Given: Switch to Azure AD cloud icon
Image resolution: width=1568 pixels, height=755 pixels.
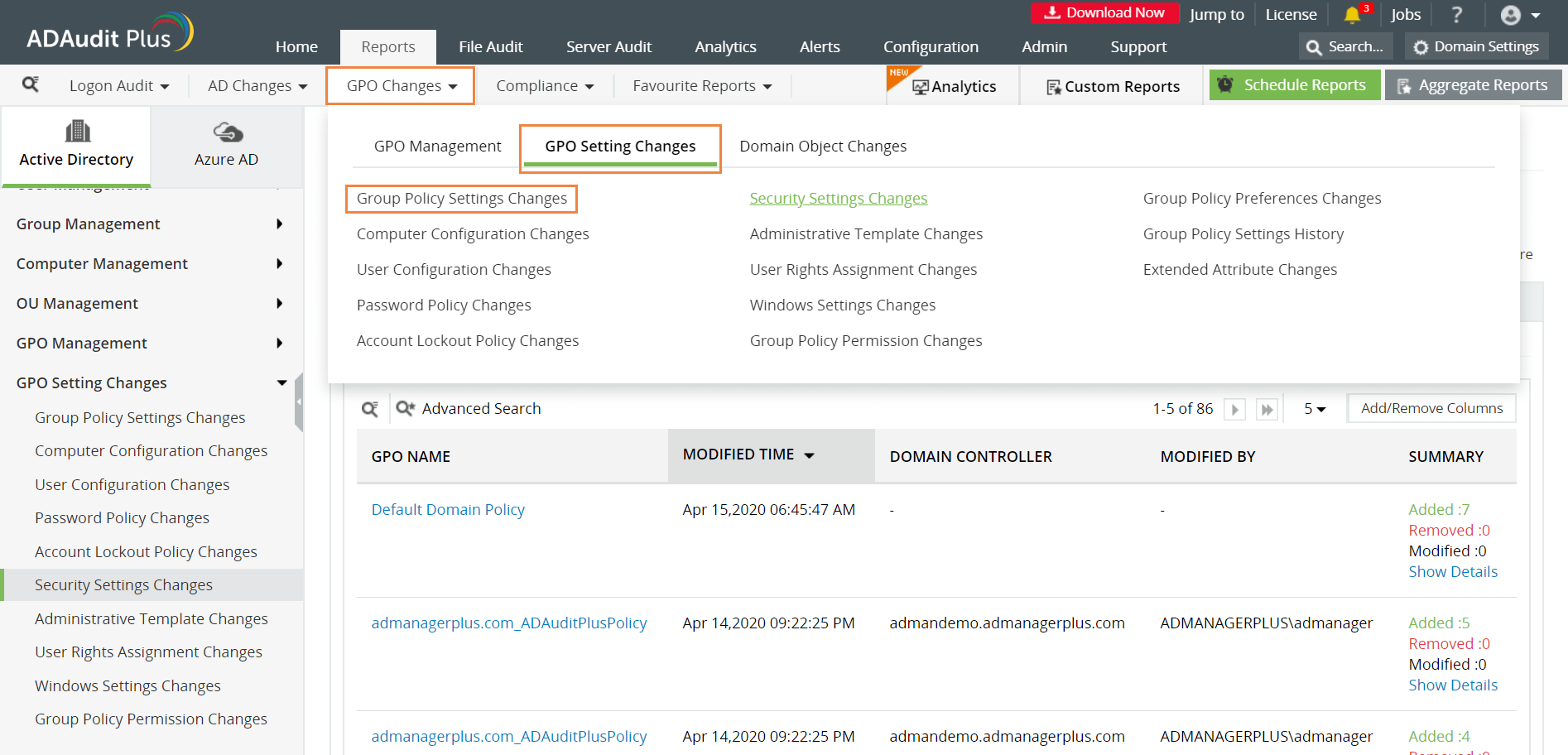Looking at the screenshot, I should (x=226, y=132).
